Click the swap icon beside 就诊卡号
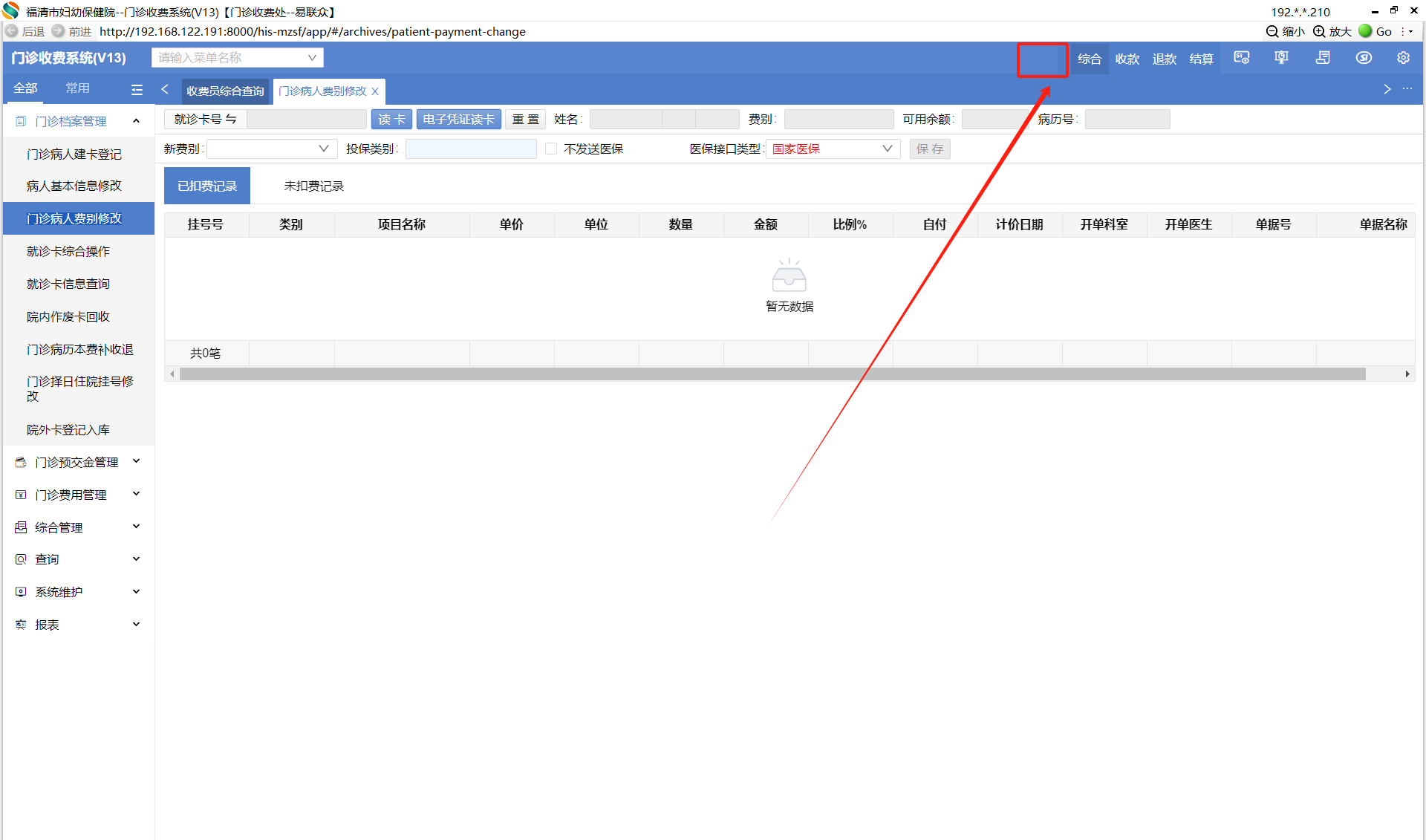1426x840 pixels. (231, 119)
